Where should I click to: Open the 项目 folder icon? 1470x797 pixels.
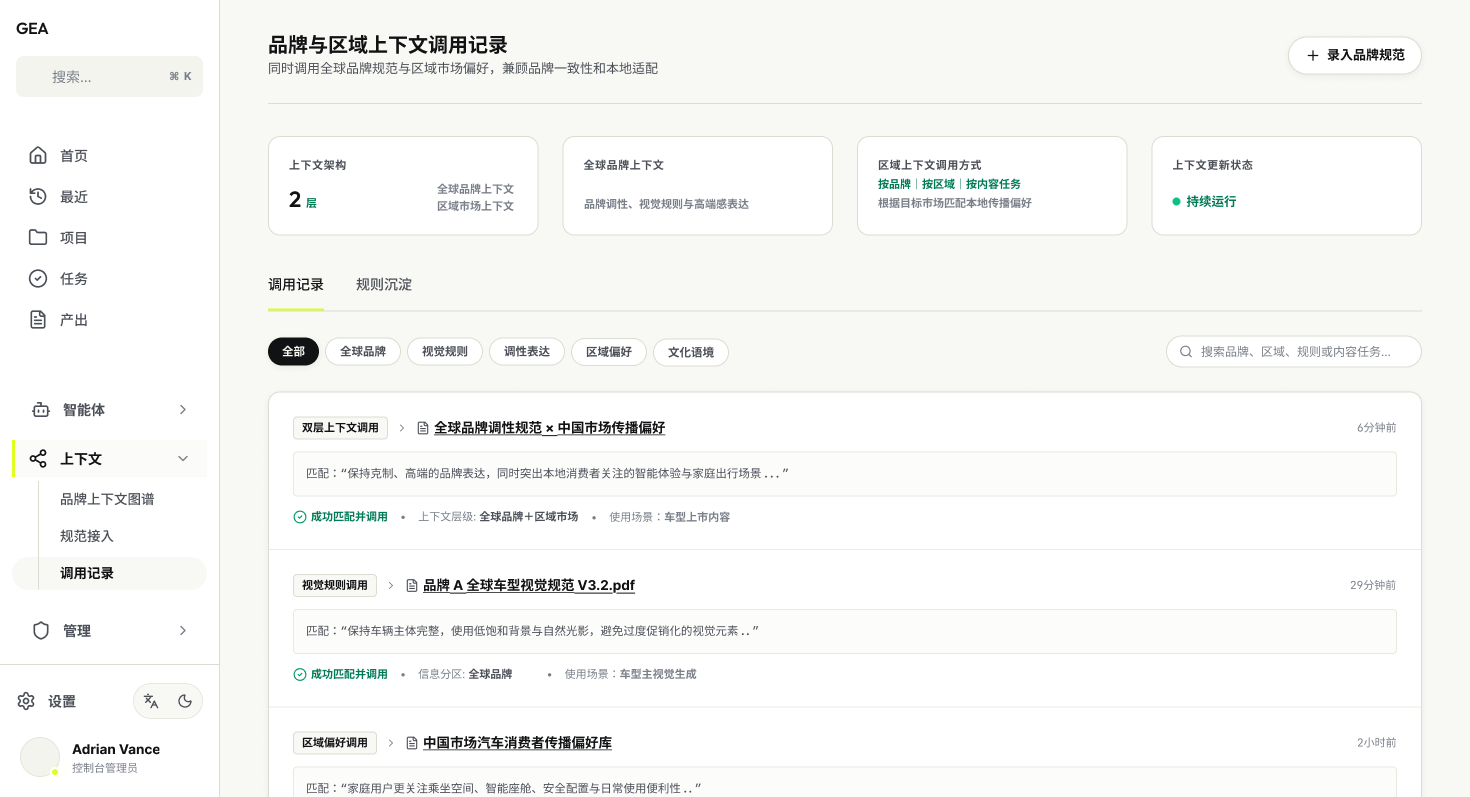(x=38, y=237)
